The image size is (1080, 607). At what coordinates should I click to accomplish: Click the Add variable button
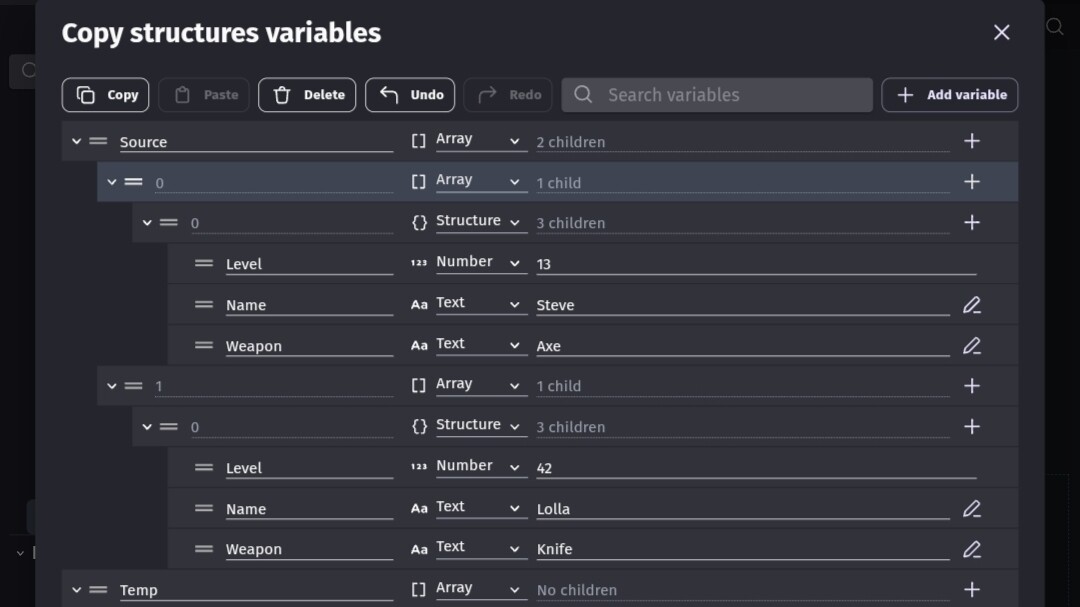point(949,95)
